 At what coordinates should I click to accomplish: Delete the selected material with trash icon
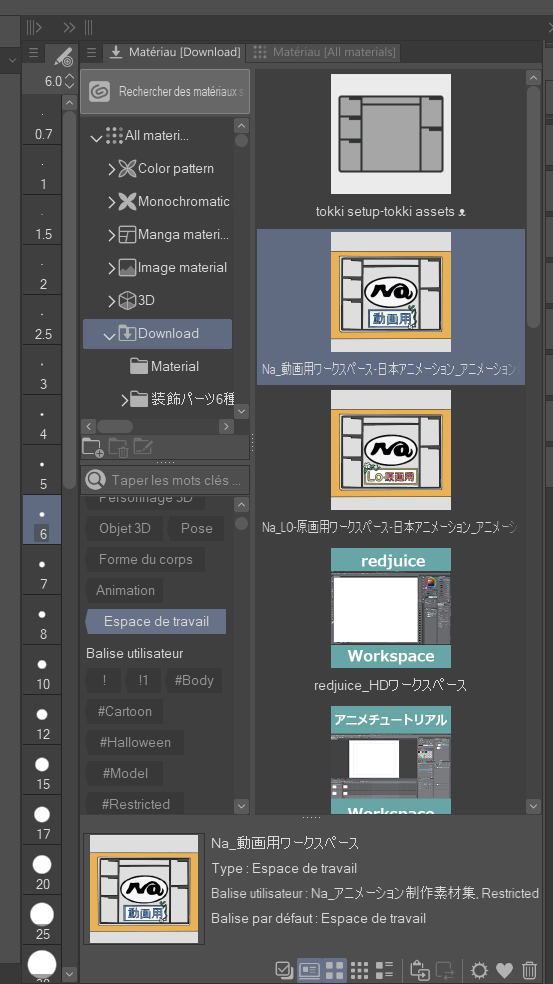(530, 970)
